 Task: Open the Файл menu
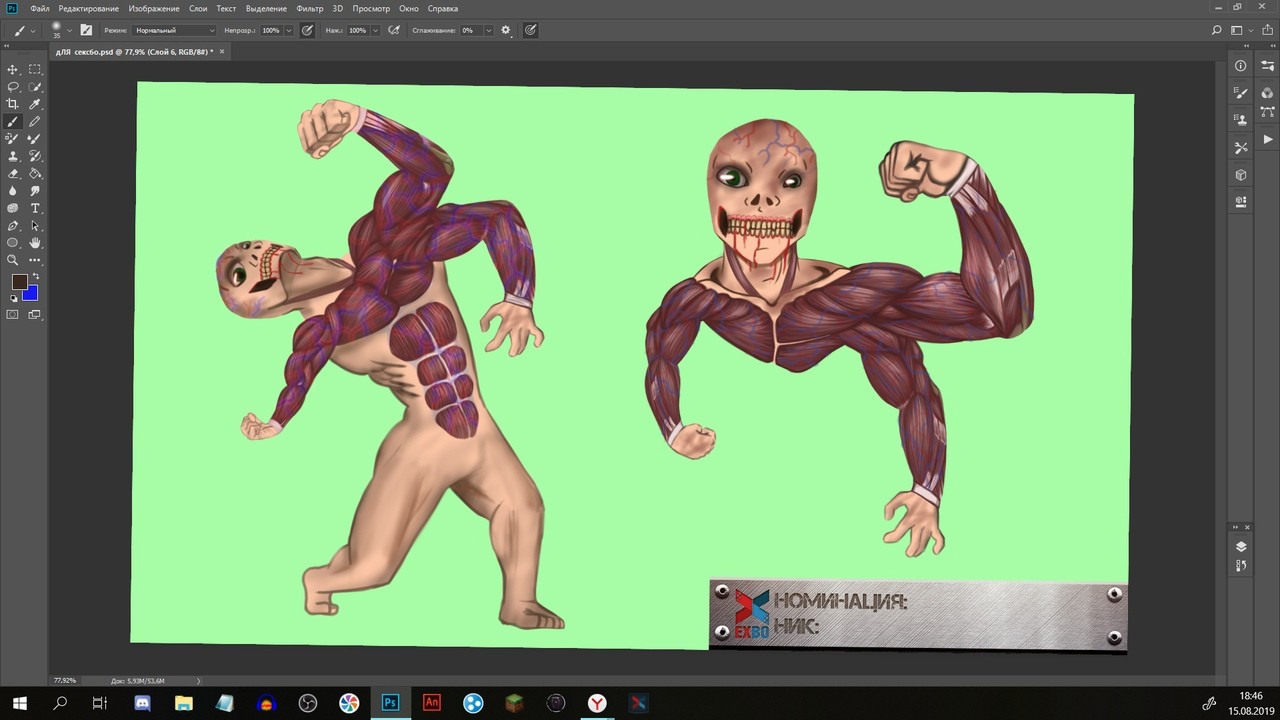pyautogui.click(x=39, y=8)
